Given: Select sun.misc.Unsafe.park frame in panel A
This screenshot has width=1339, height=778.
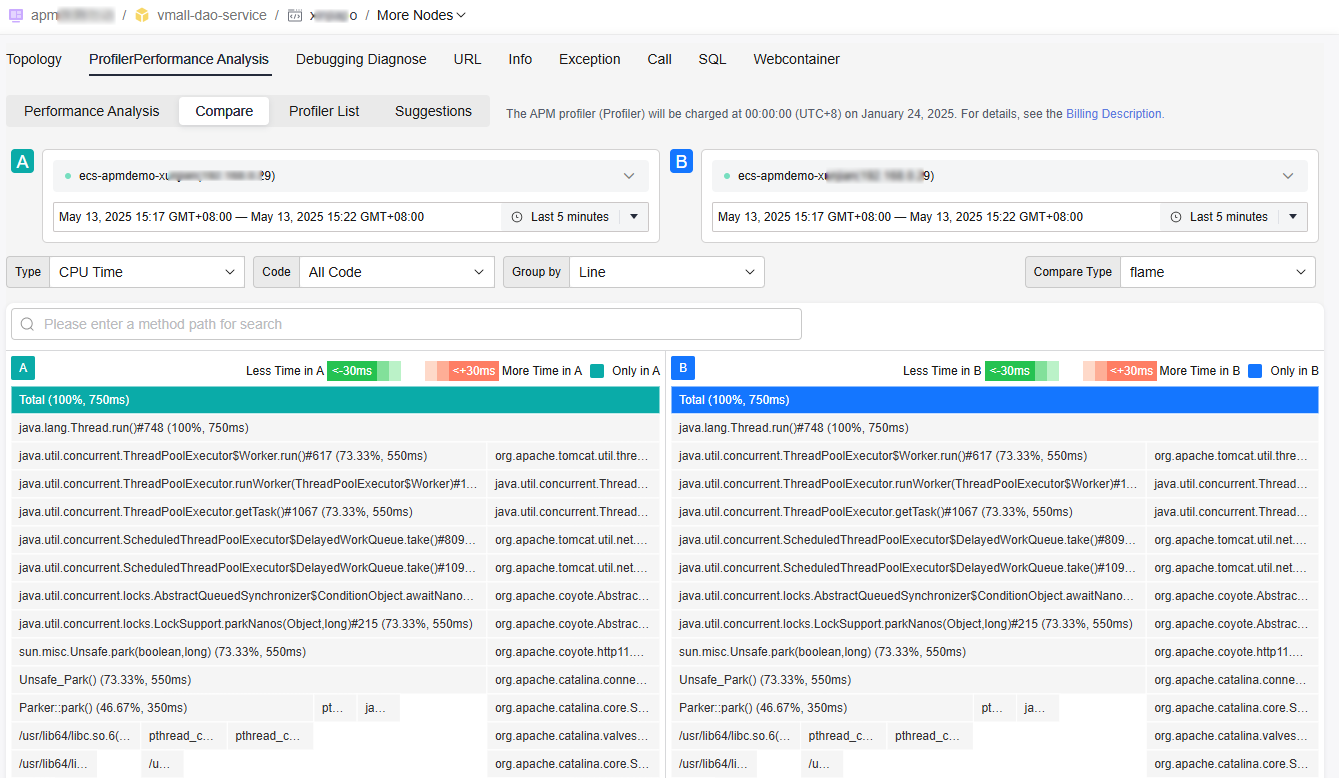Looking at the screenshot, I should point(248,652).
